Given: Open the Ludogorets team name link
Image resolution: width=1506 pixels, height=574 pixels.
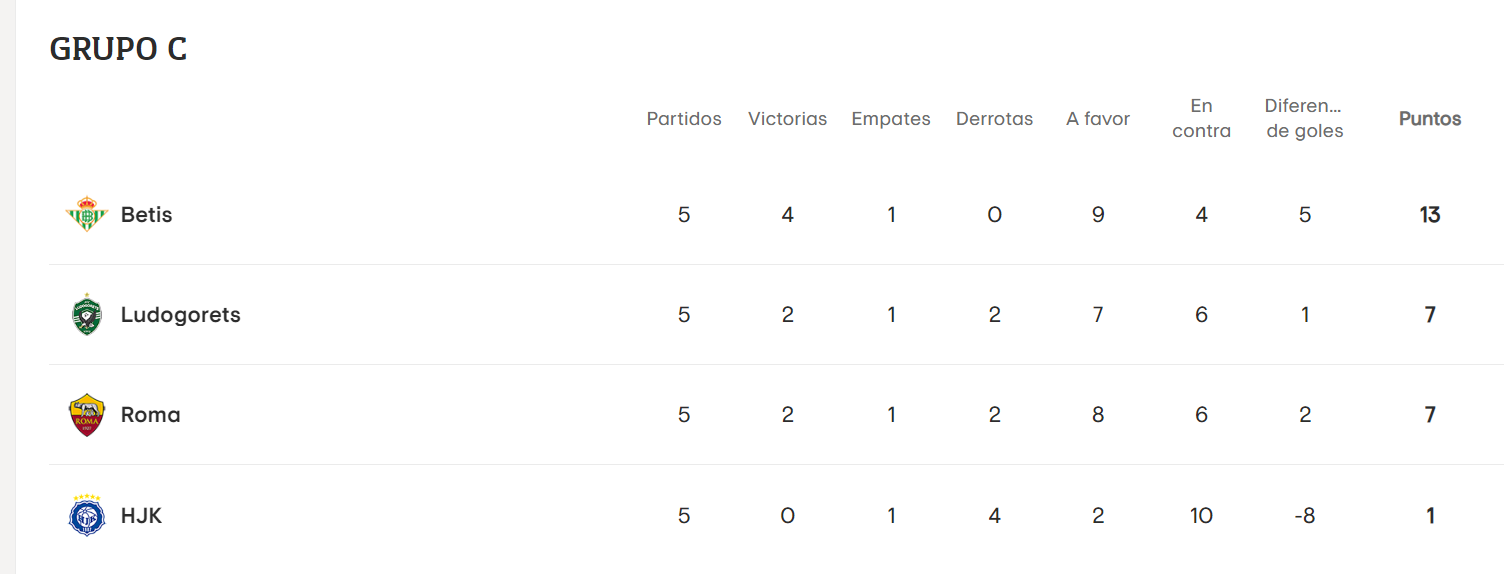Looking at the screenshot, I should pyautogui.click(x=181, y=315).
